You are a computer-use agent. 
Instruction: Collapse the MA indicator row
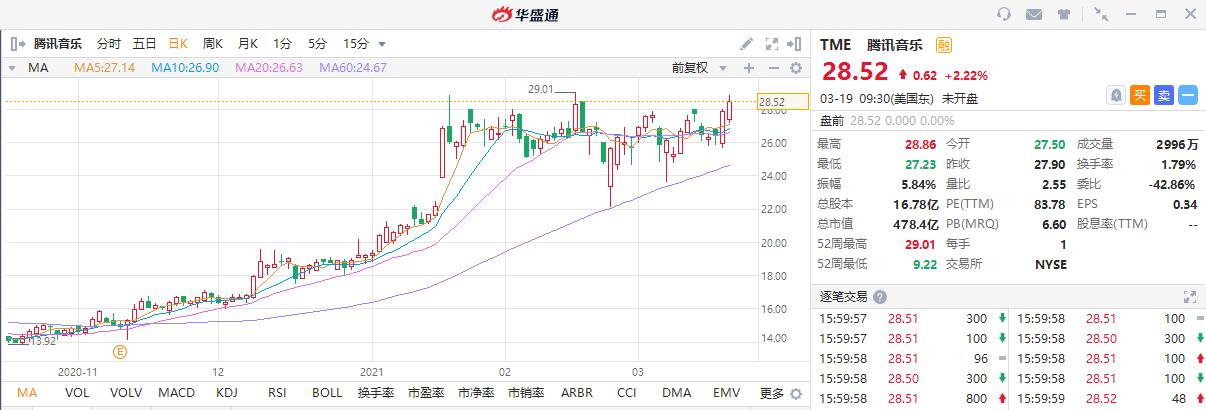click(x=12, y=68)
